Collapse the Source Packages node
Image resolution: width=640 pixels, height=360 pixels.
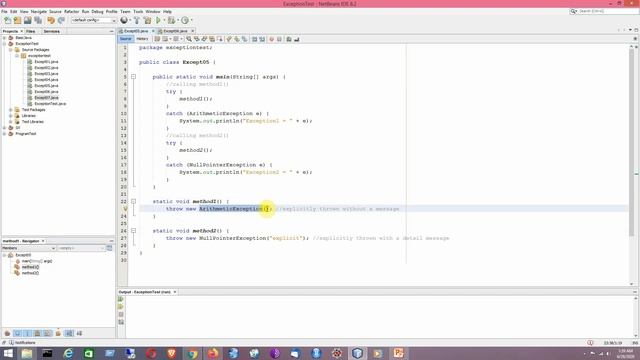coord(11,50)
